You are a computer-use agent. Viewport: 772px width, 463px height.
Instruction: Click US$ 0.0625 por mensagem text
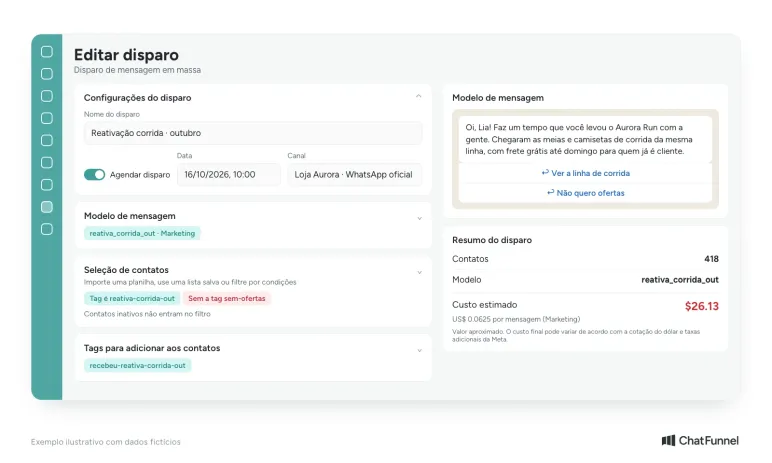point(516,319)
